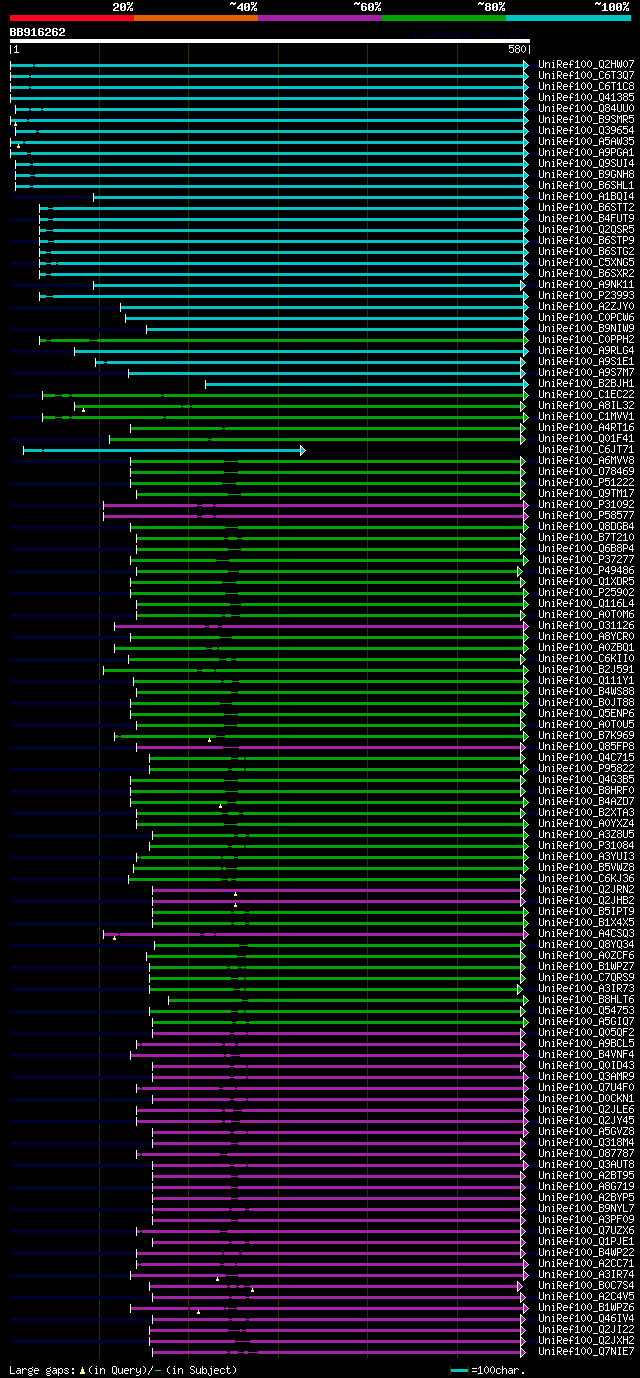Select the UniRef100_P58577 label

point(586,515)
